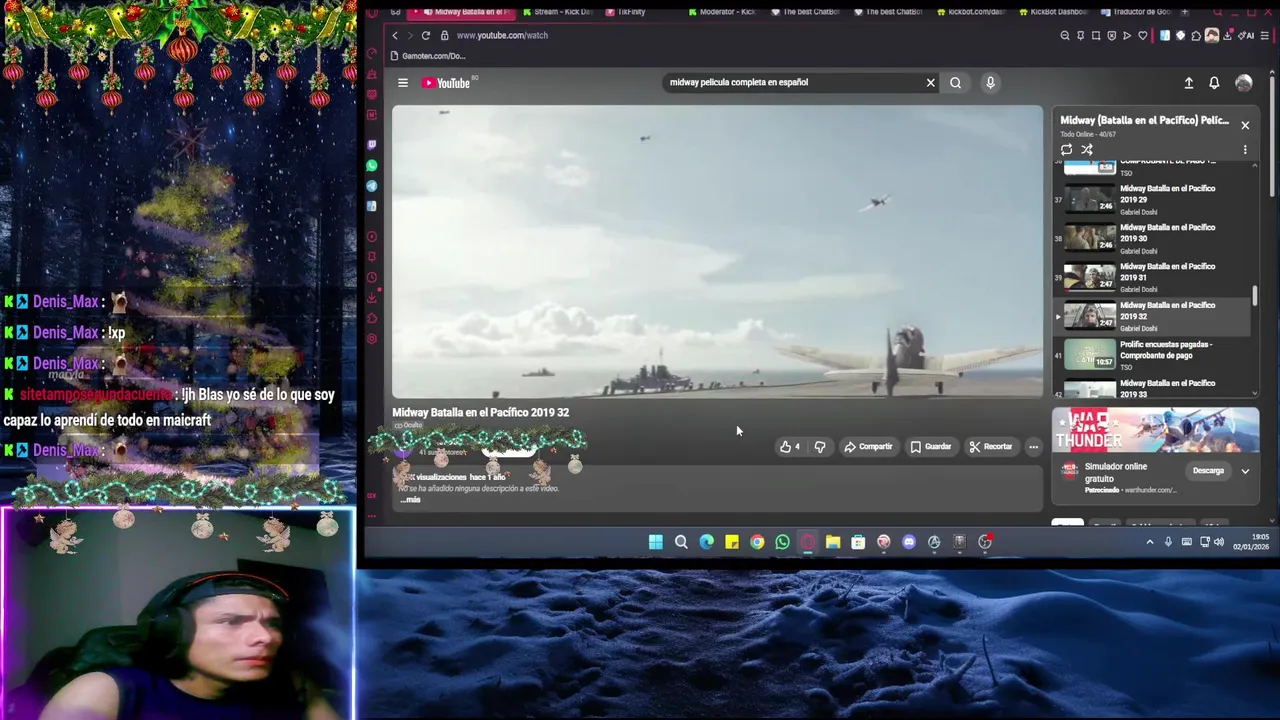
Task: Switch to the Traductor de Google tab
Action: coord(1134,12)
